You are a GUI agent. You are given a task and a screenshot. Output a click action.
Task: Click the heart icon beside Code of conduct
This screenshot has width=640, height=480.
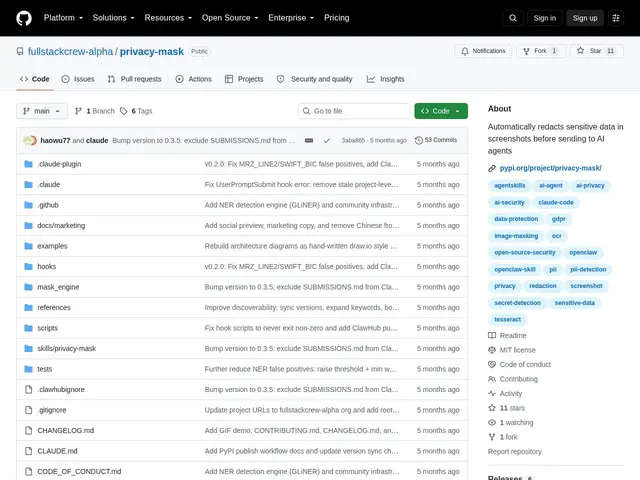point(492,364)
